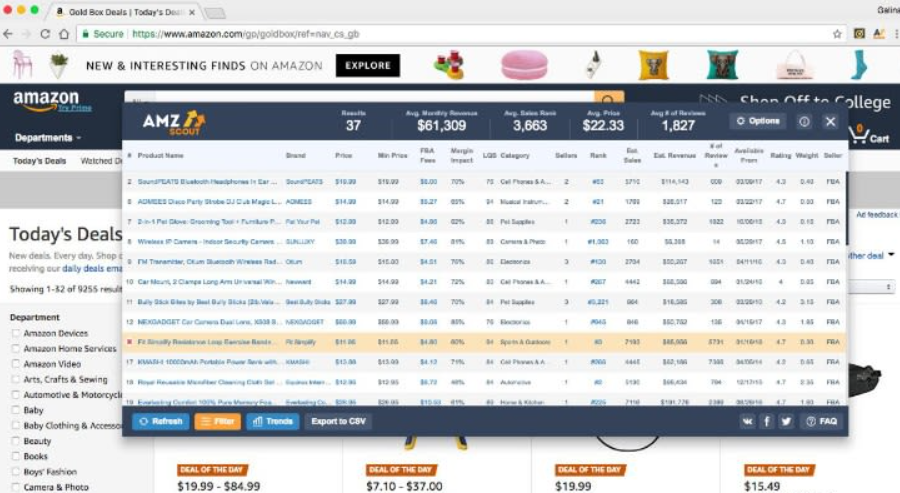This screenshot has width=900, height=493.
Task: Check the Arts, Crafts & Sewing checkbox
Action: pos(15,379)
